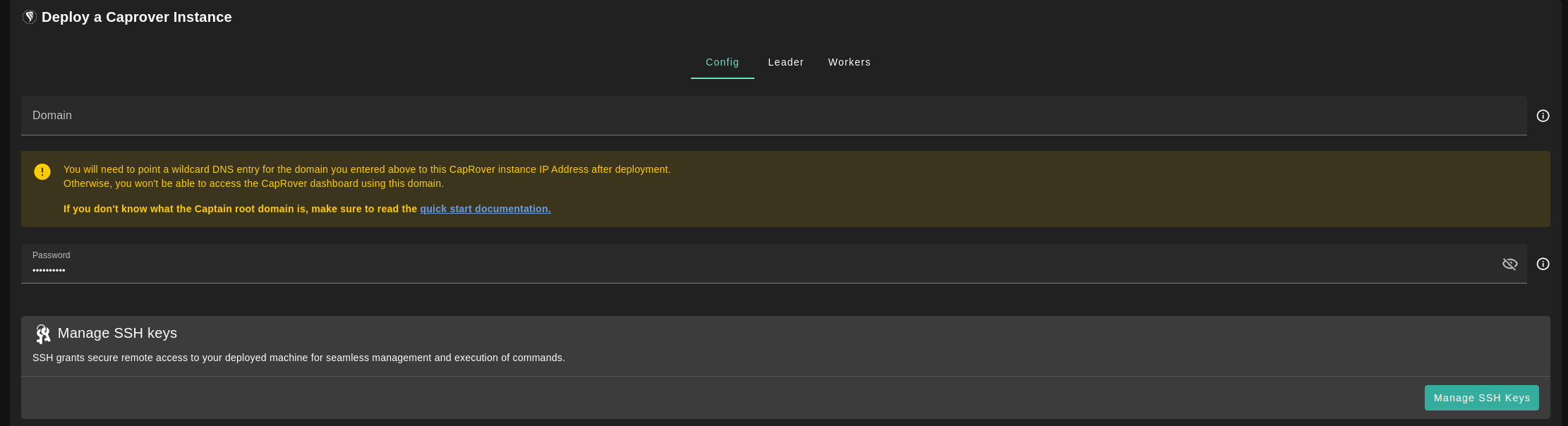Follow the quick start documentation link
The width and height of the screenshot is (1568, 426).
point(485,209)
